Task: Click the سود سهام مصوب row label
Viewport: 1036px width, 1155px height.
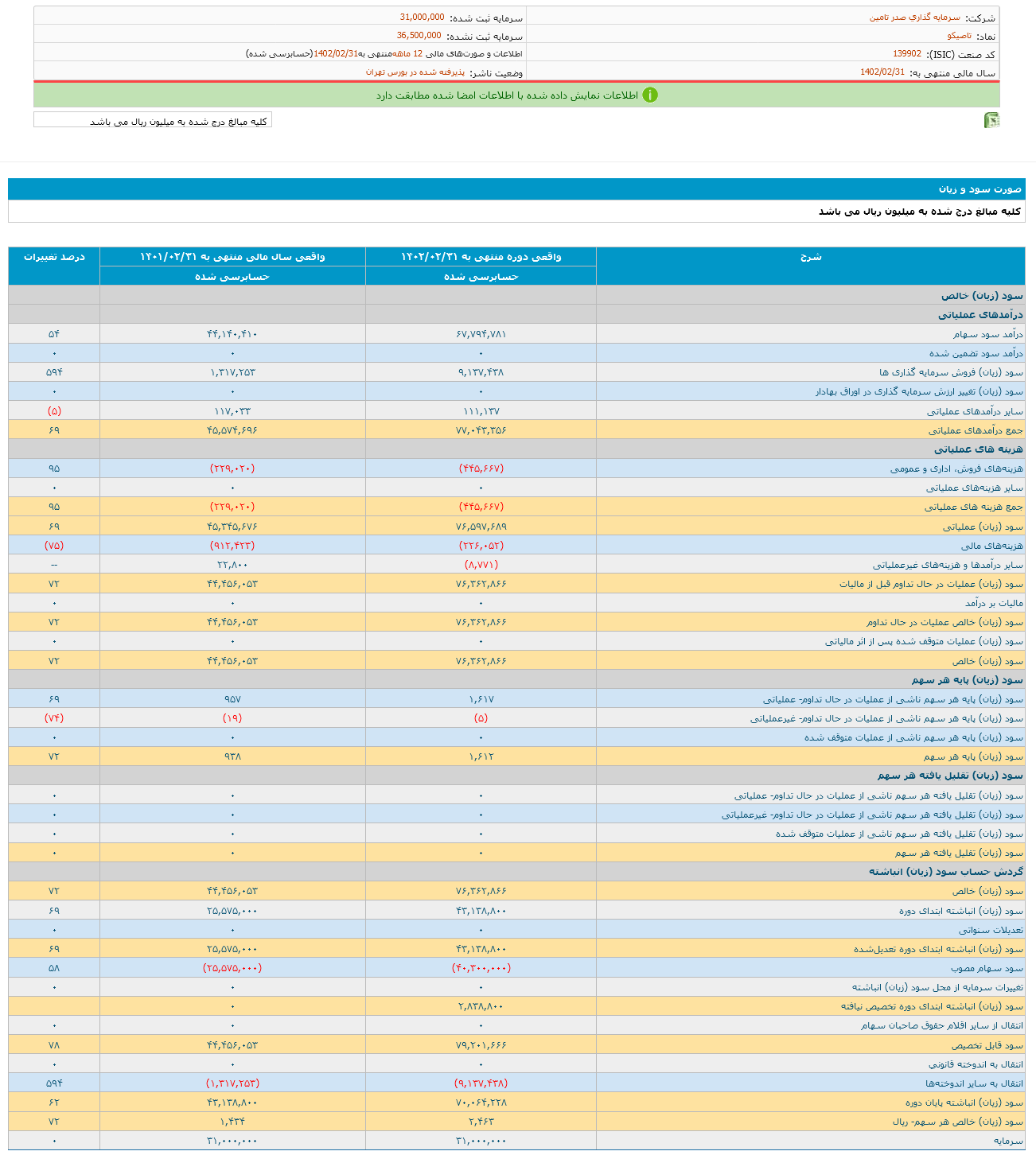Action: (987, 968)
